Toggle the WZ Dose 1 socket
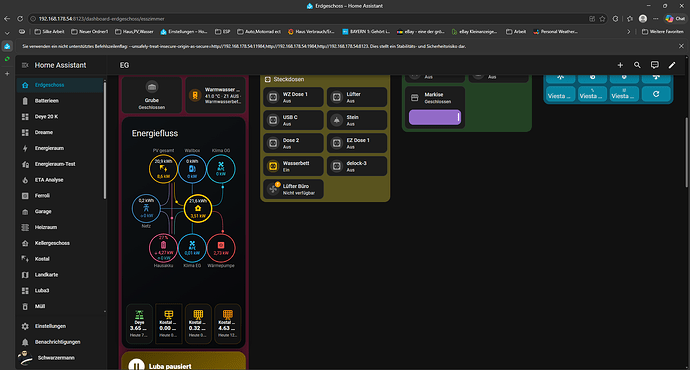 pos(294,97)
